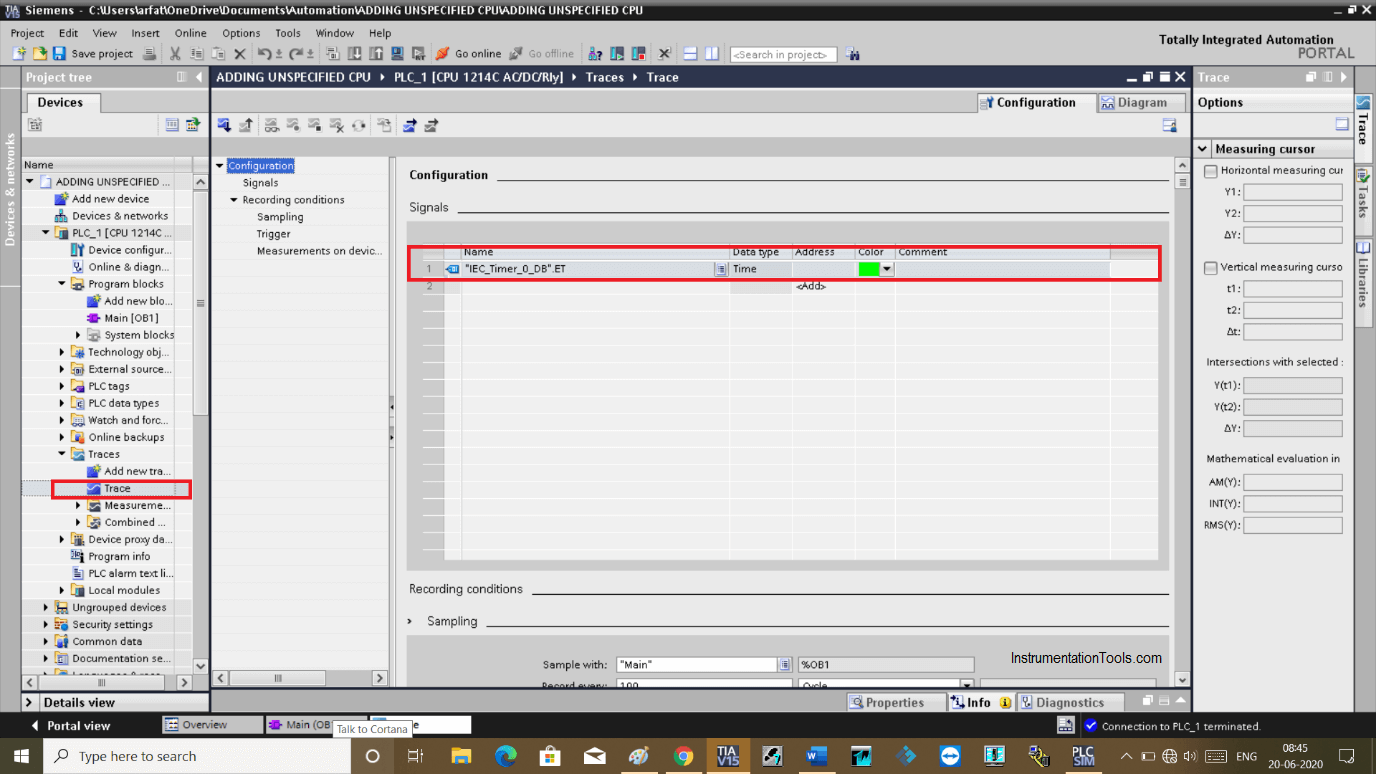The height and width of the screenshot is (774, 1376).
Task: Switch to Portal view
Action: click(x=70, y=725)
